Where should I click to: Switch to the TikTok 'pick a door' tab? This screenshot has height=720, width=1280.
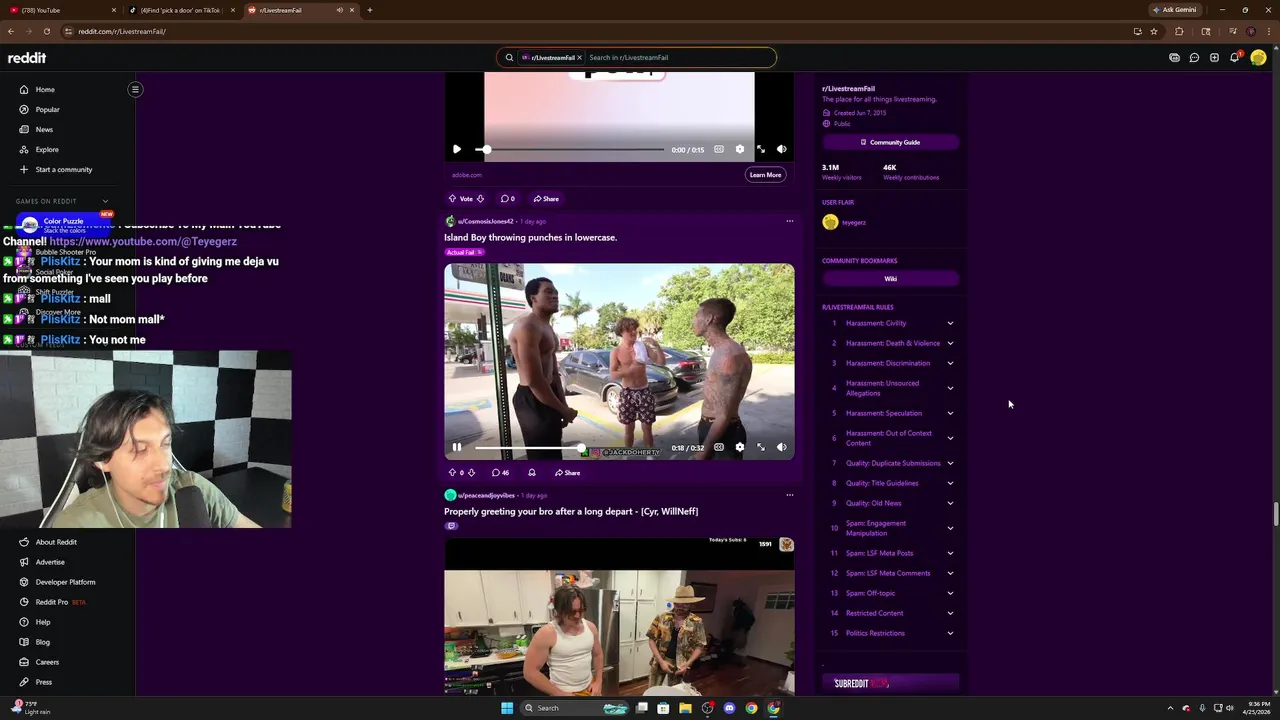click(x=182, y=10)
